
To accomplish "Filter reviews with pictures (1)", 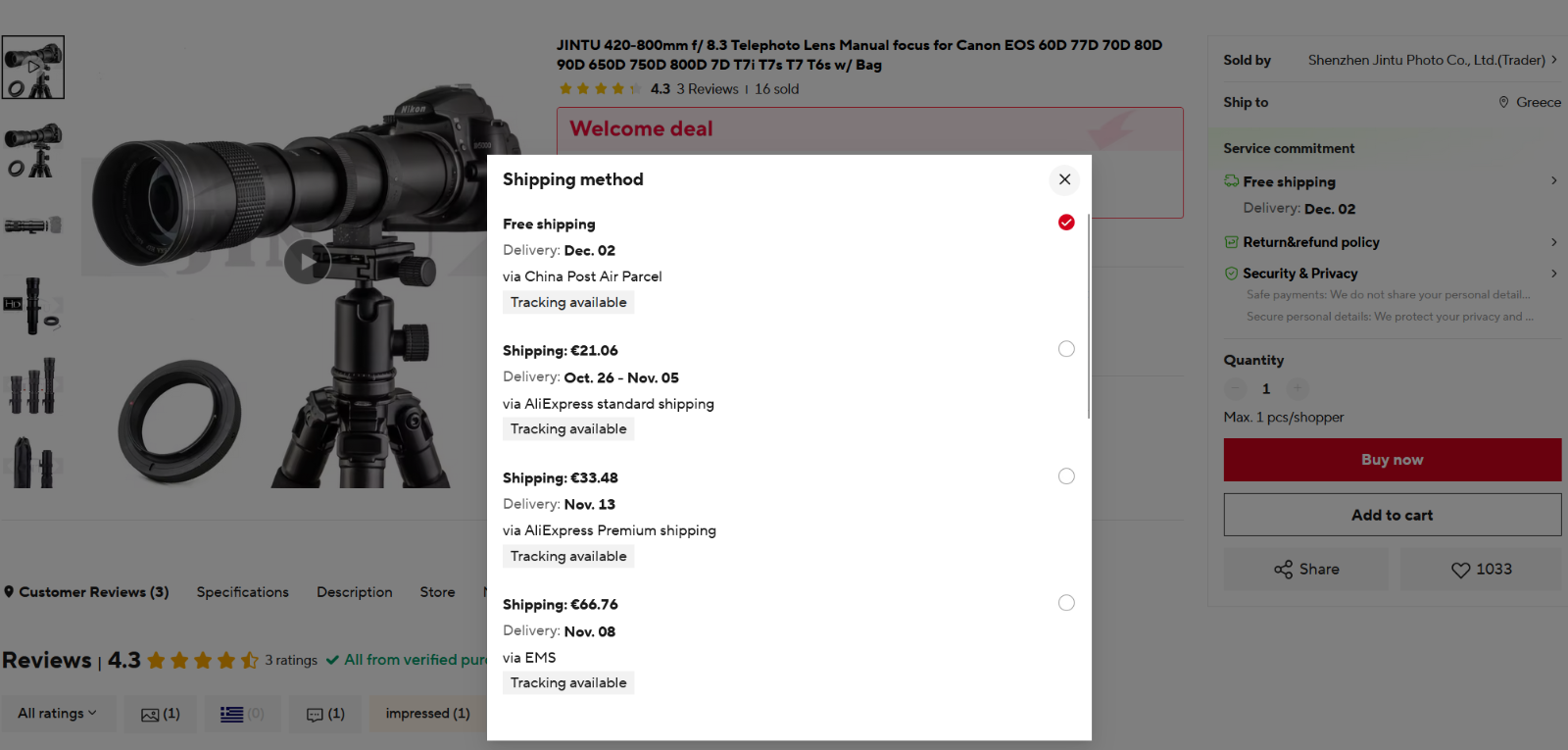I will tap(161, 714).
